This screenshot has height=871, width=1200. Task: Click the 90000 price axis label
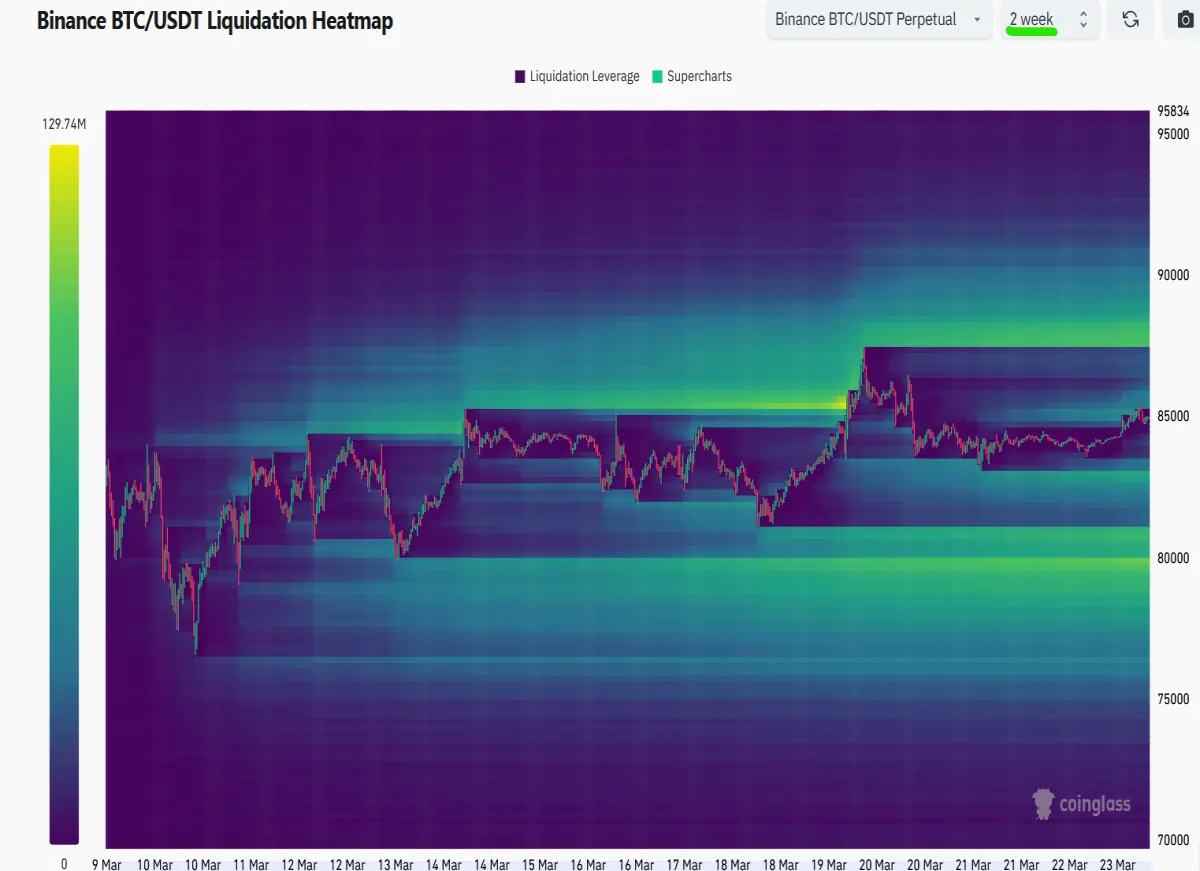pyautogui.click(x=1173, y=275)
